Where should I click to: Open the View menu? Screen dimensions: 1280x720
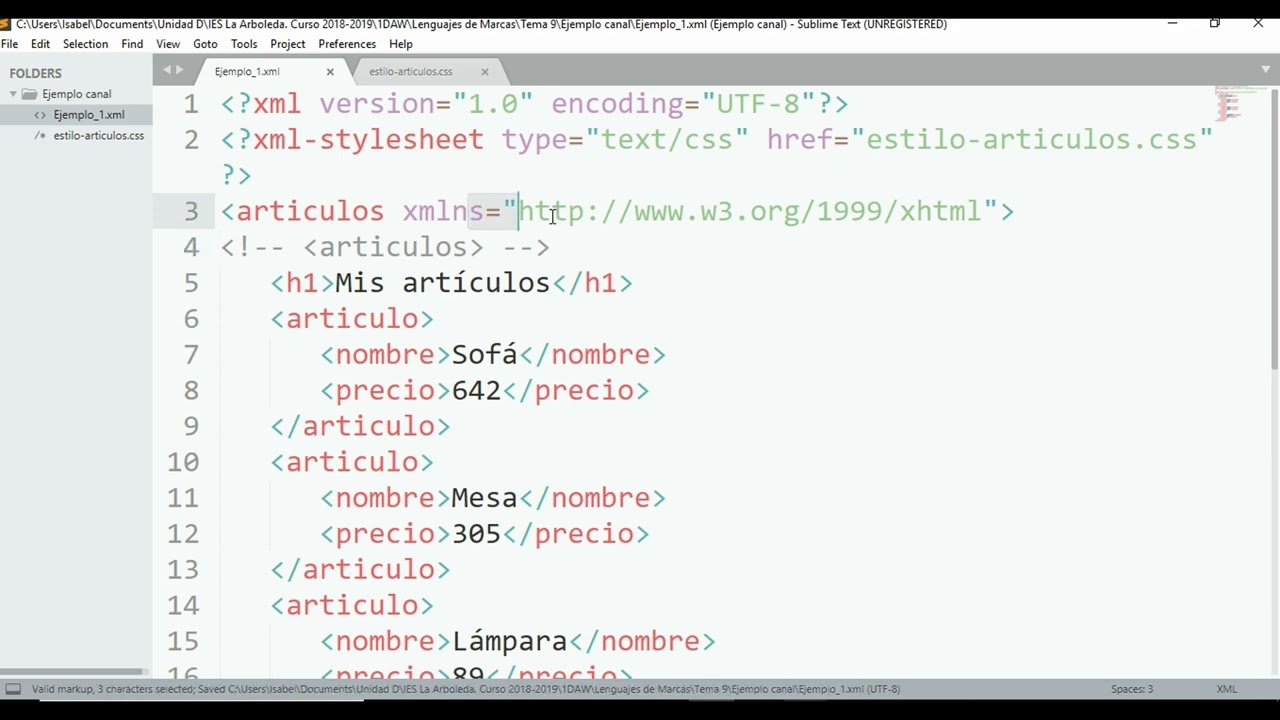168,44
